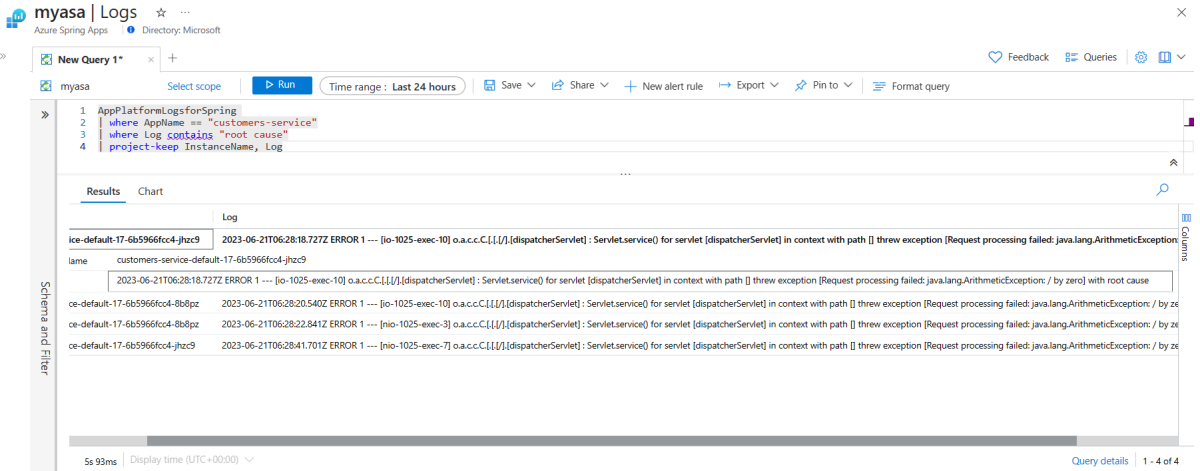1200x471 pixels.
Task: Add a new query tab with plus
Action: 172,58
